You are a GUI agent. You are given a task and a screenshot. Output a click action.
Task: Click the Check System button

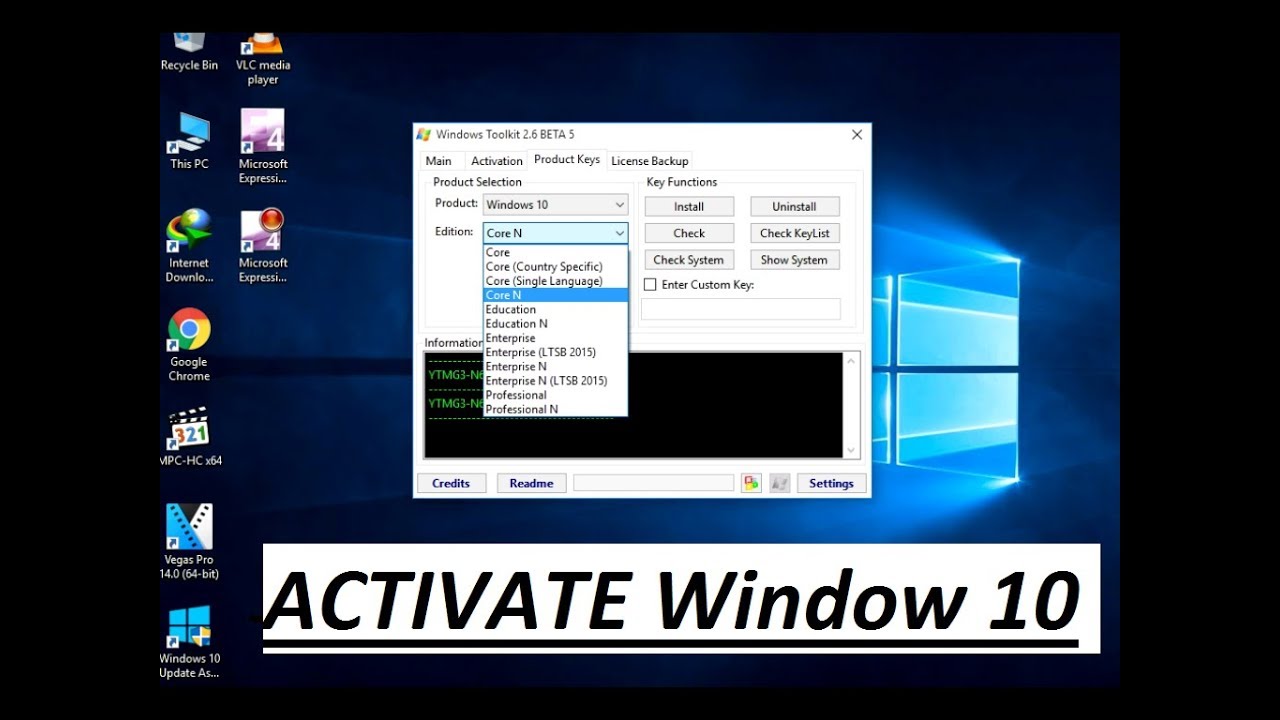pos(689,260)
